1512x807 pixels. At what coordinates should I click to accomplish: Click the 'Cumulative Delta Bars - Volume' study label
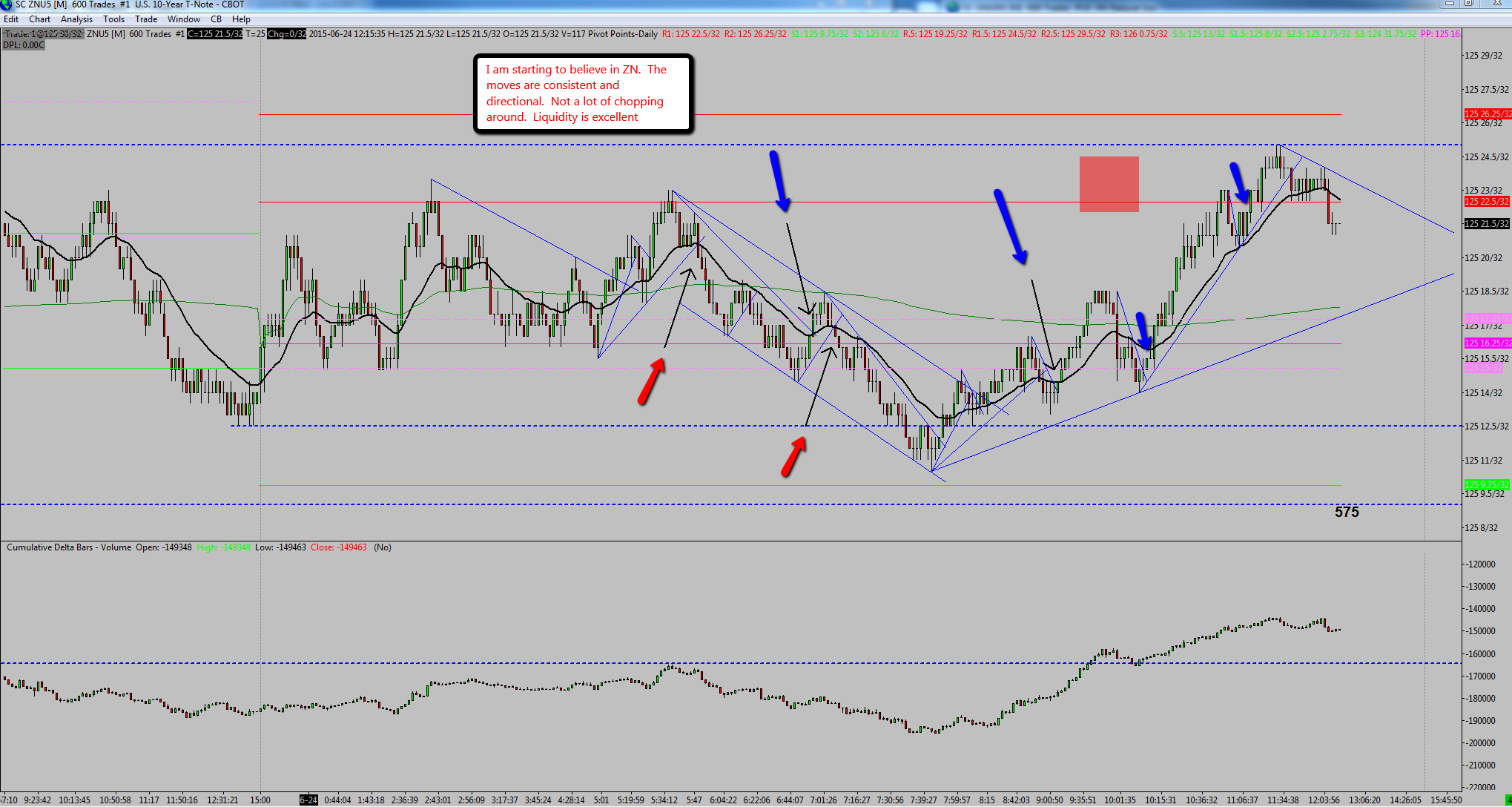point(69,547)
